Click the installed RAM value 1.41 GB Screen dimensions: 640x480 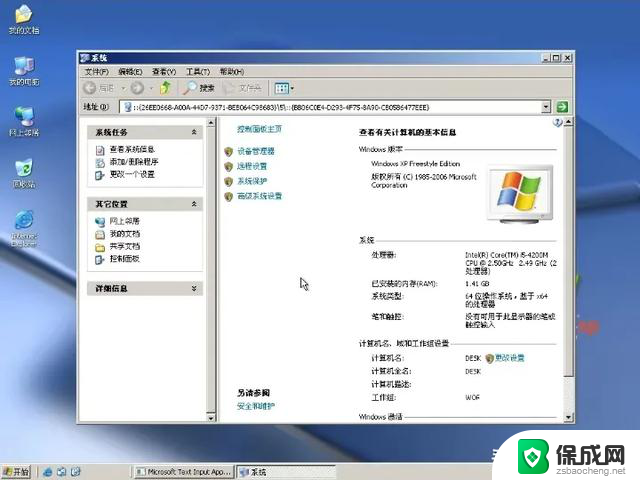477,284
